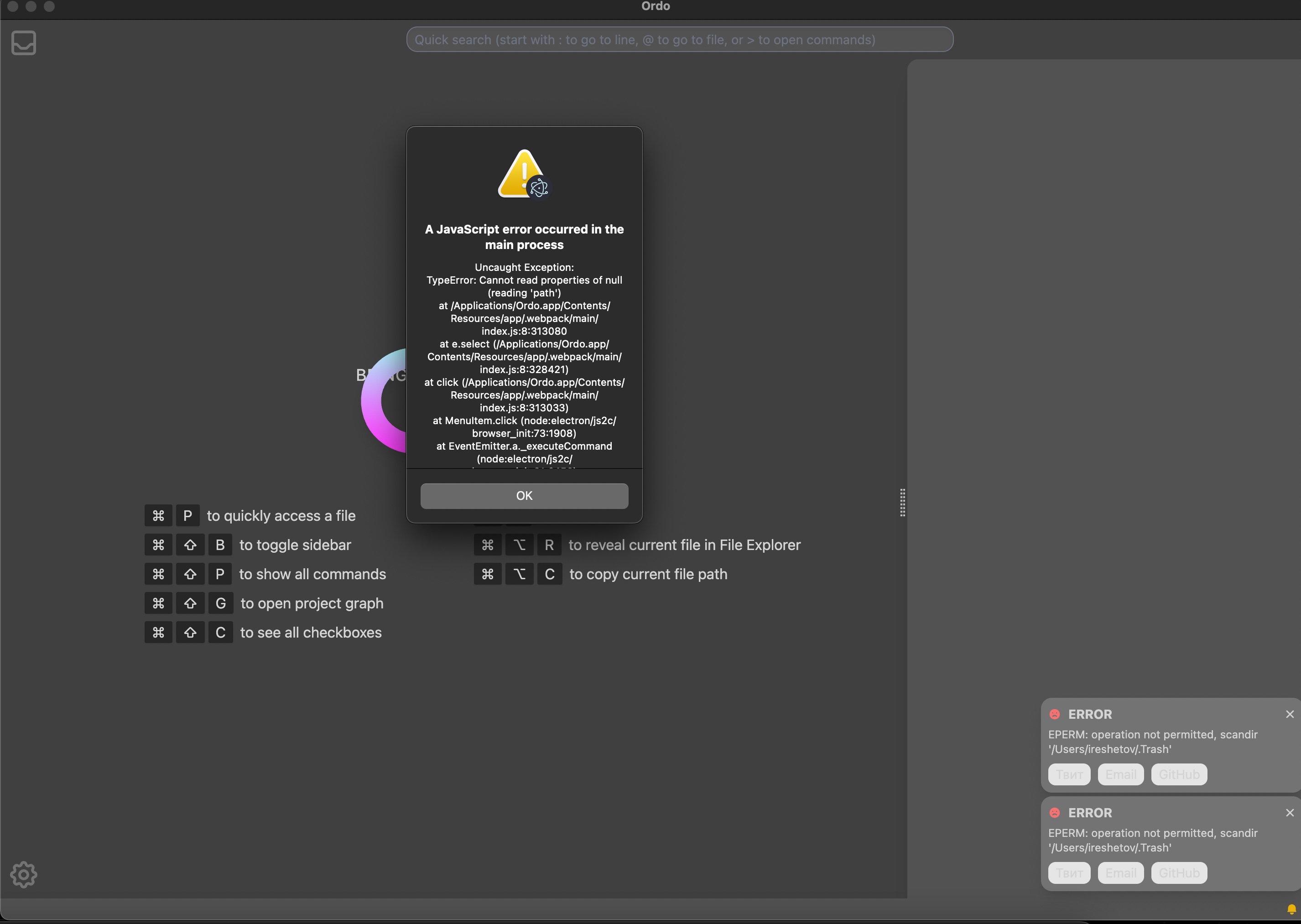Viewport: 1301px width, 924px height.
Task: Click the first error's red sad-face icon
Action: point(1055,714)
